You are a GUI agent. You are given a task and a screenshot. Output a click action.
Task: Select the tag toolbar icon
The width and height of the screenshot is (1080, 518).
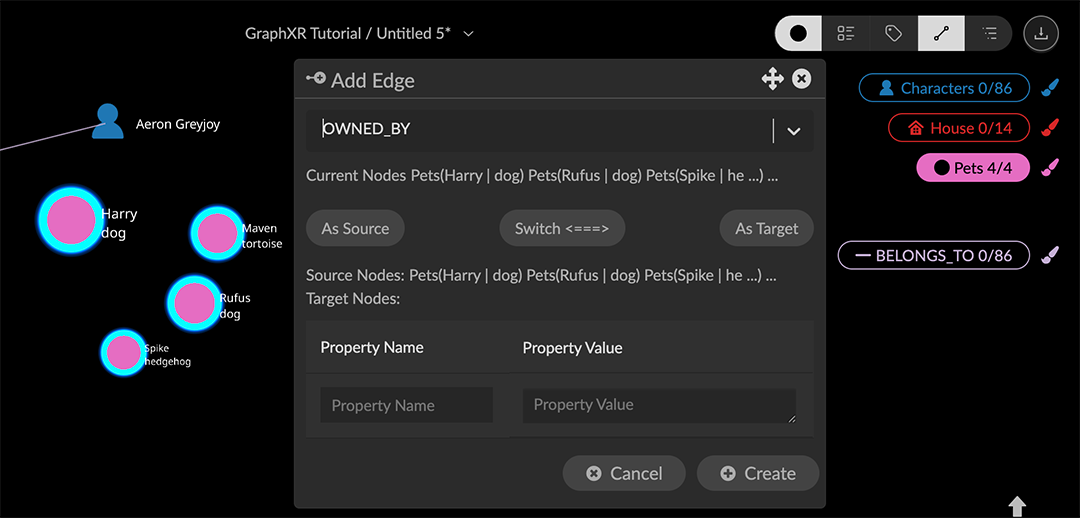[893, 33]
